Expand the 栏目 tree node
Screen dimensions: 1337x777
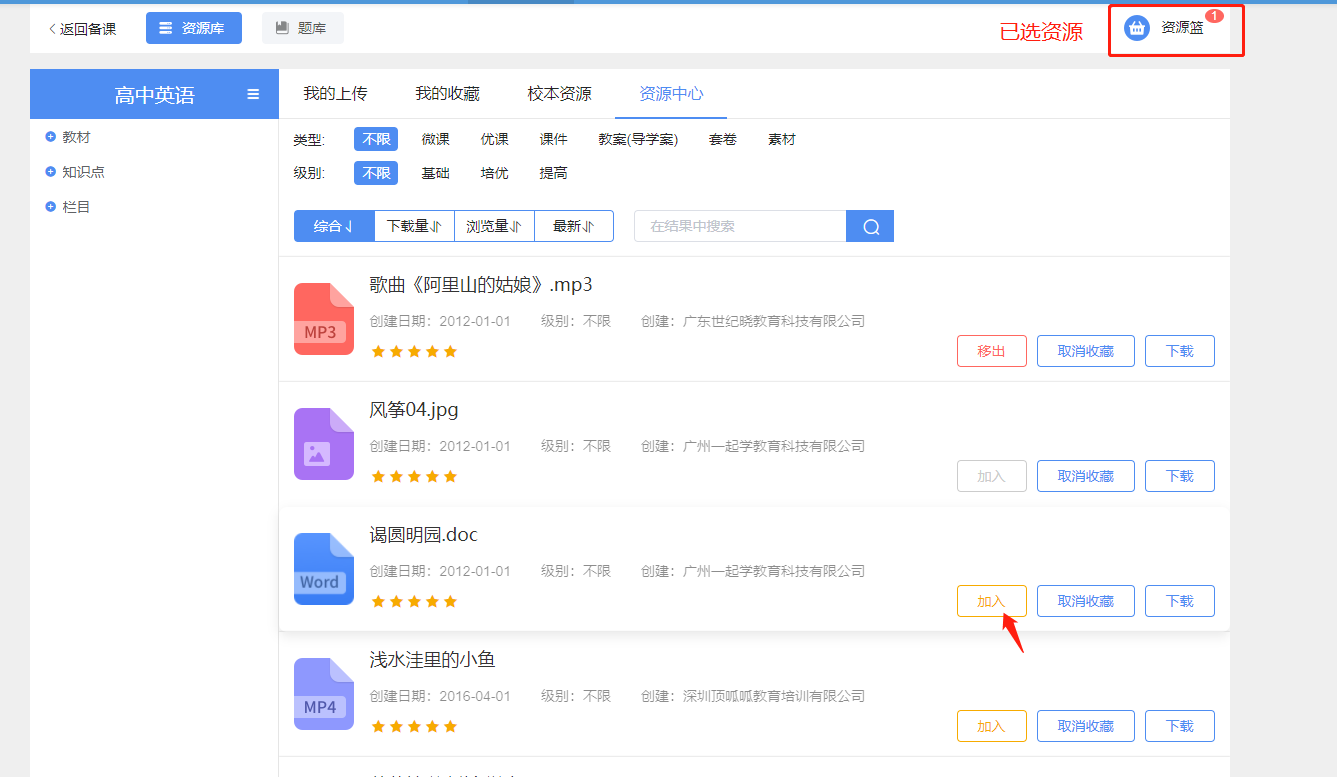pos(51,207)
